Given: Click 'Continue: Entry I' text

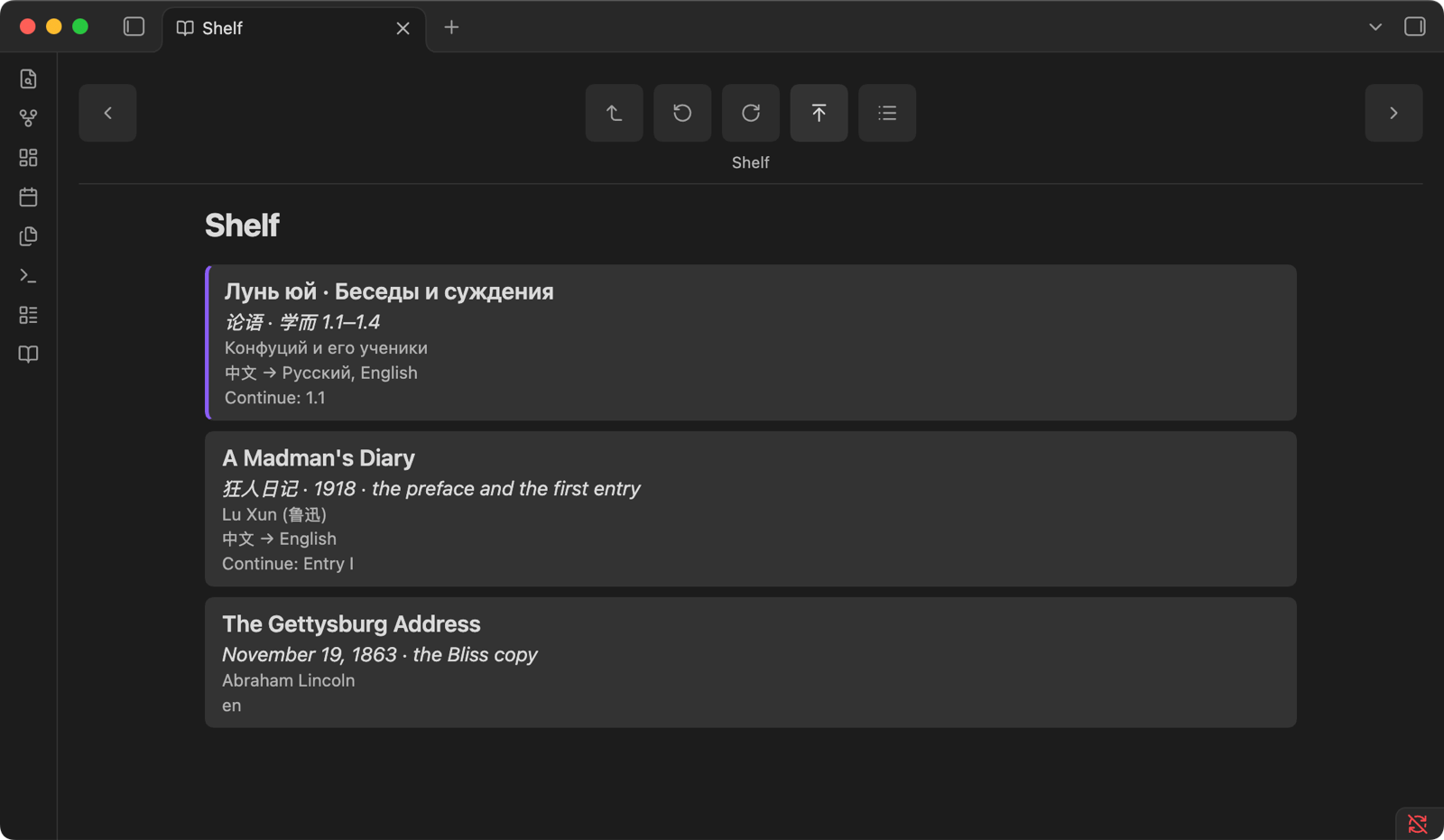Looking at the screenshot, I should pyautogui.click(x=288, y=564).
